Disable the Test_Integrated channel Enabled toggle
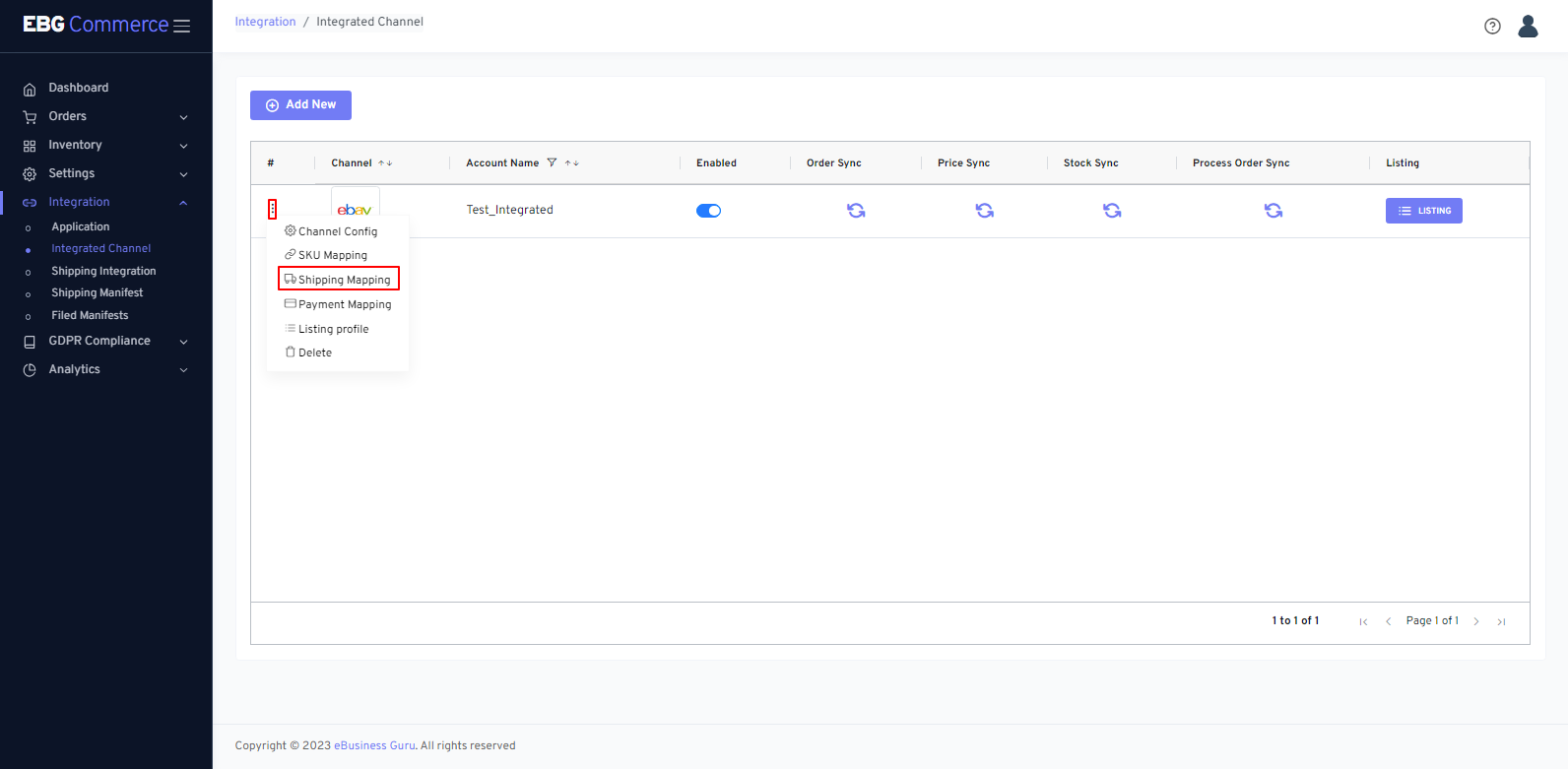 708,211
